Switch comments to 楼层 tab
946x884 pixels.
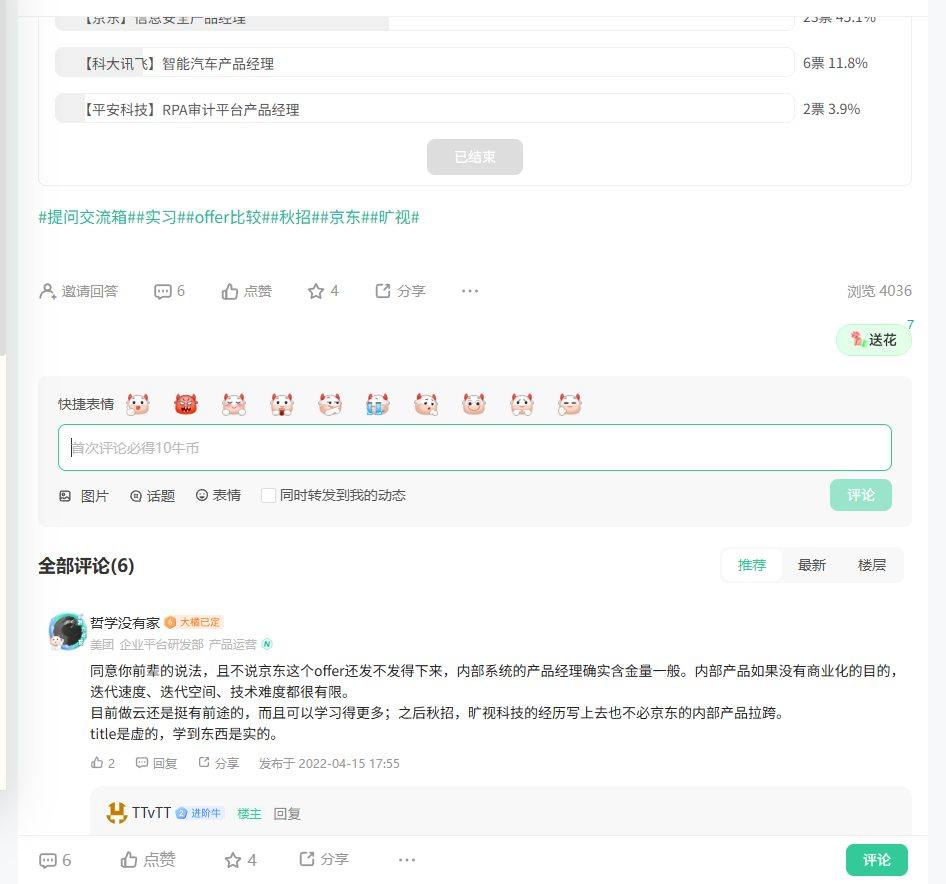point(872,565)
